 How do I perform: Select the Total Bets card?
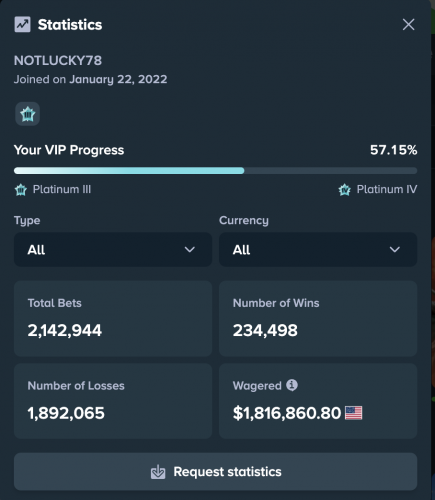(x=113, y=318)
